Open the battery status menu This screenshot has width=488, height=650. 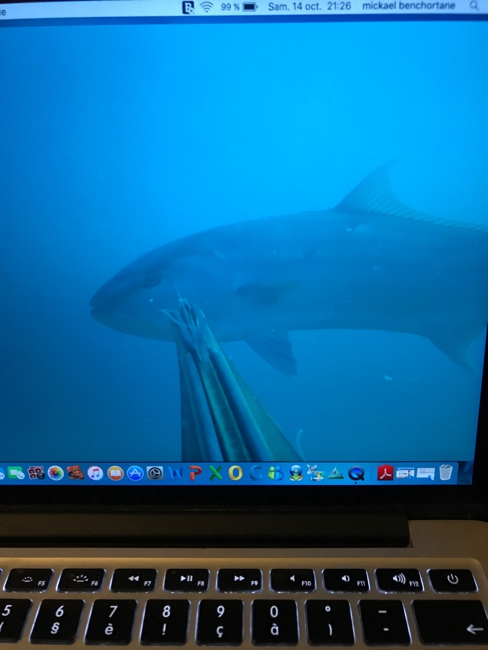coord(239,7)
